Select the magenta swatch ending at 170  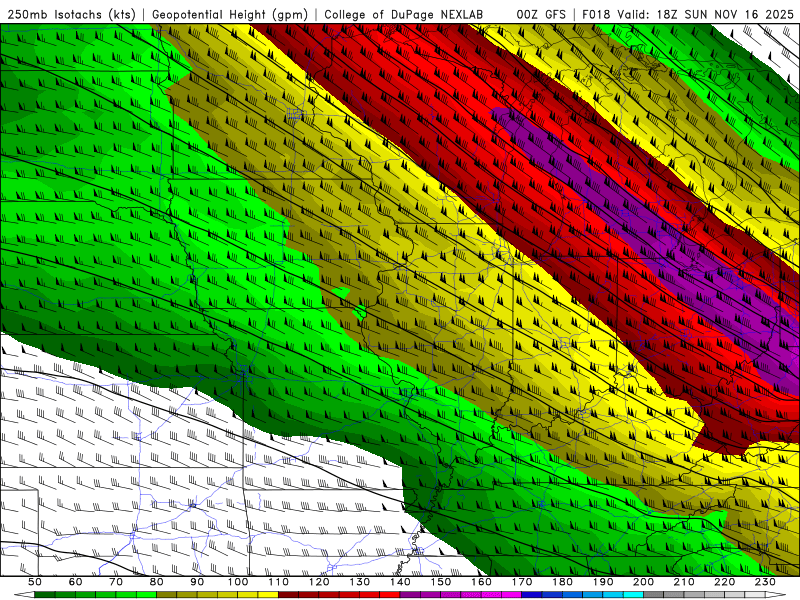tap(511, 594)
